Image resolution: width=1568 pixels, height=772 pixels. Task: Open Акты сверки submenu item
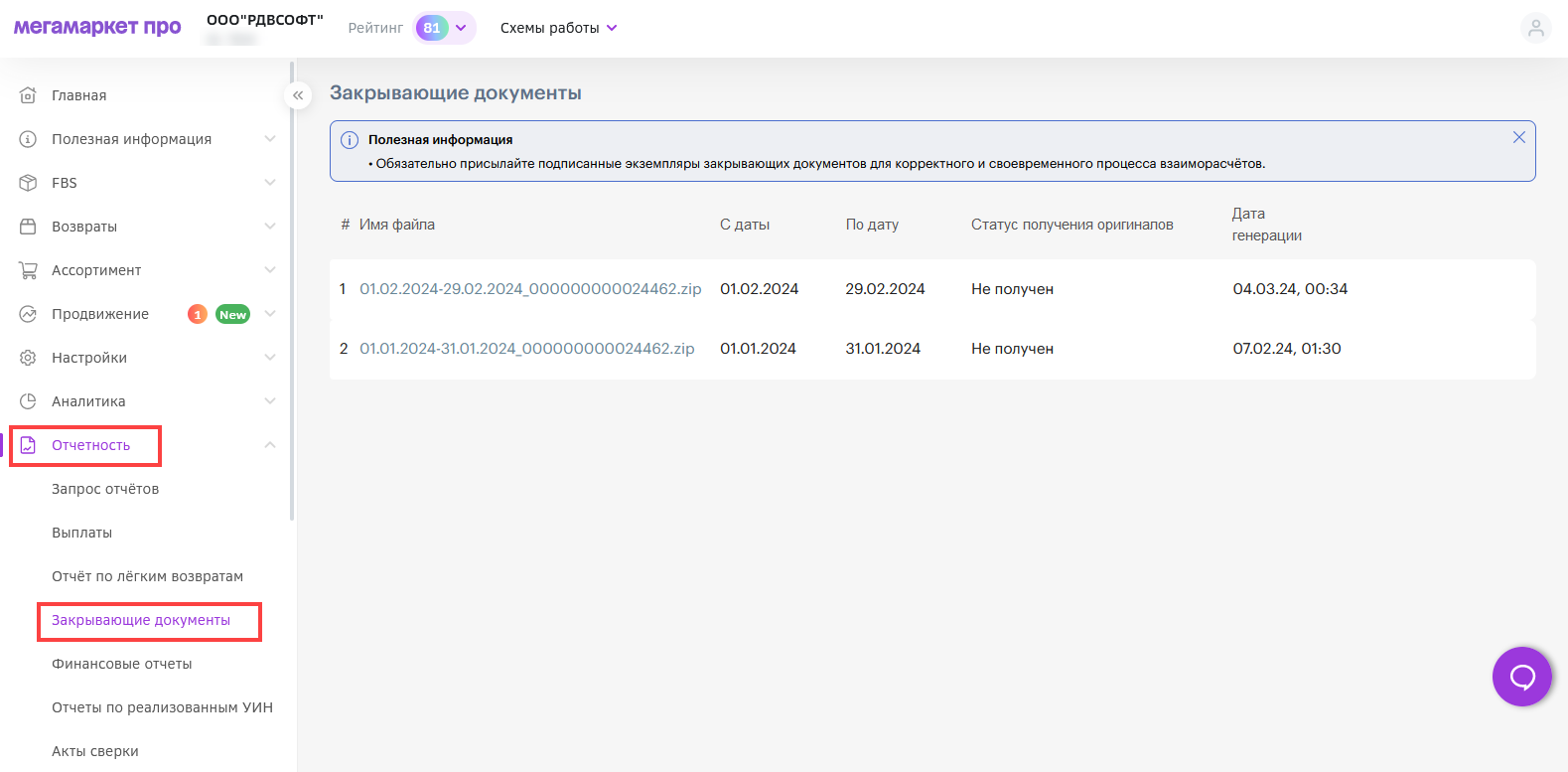click(95, 751)
